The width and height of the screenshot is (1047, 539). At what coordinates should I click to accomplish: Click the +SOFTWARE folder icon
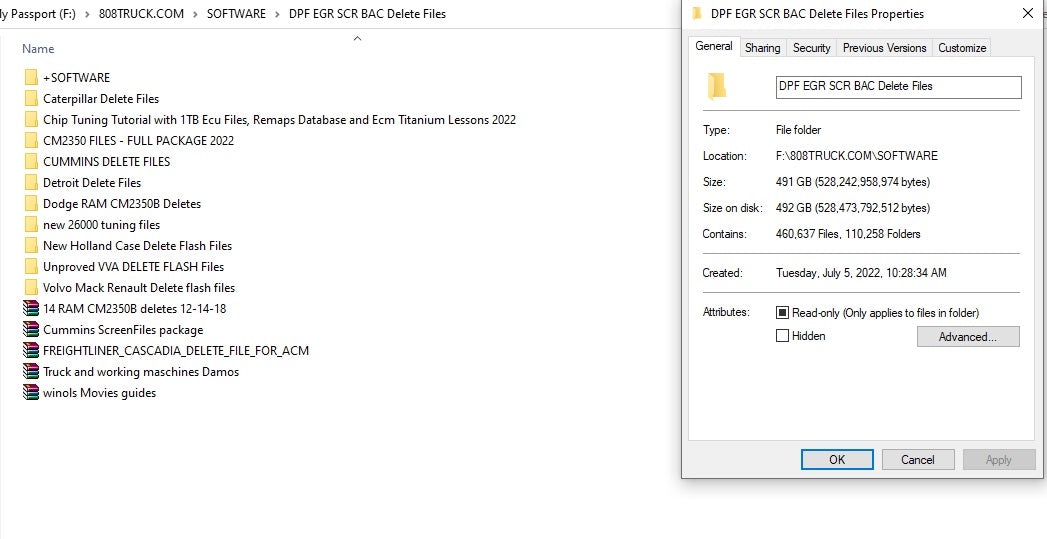pyautogui.click(x=30, y=78)
